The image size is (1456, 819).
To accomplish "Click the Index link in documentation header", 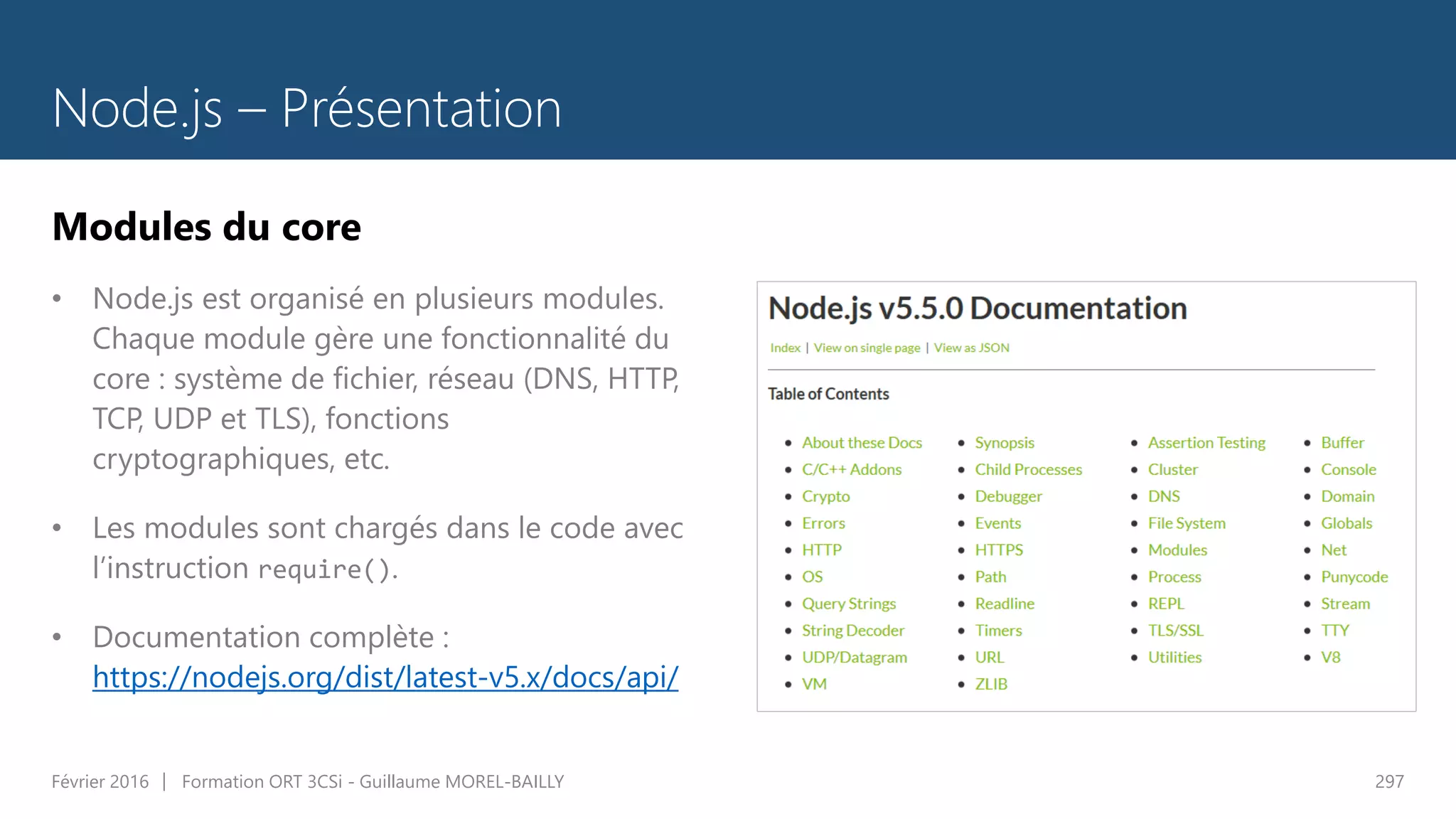I will pyautogui.click(x=785, y=348).
